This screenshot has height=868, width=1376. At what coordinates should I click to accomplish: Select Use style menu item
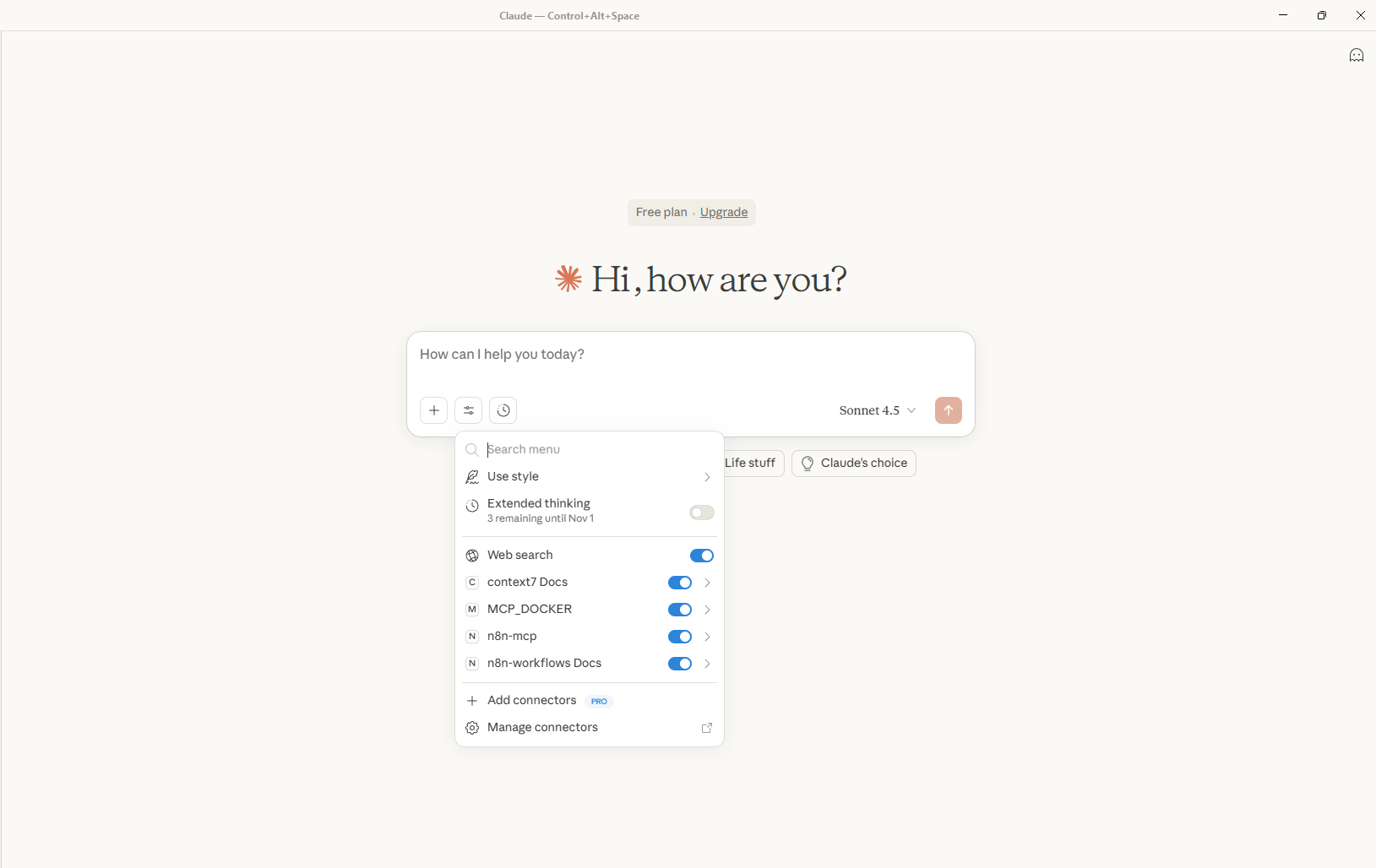pos(590,477)
